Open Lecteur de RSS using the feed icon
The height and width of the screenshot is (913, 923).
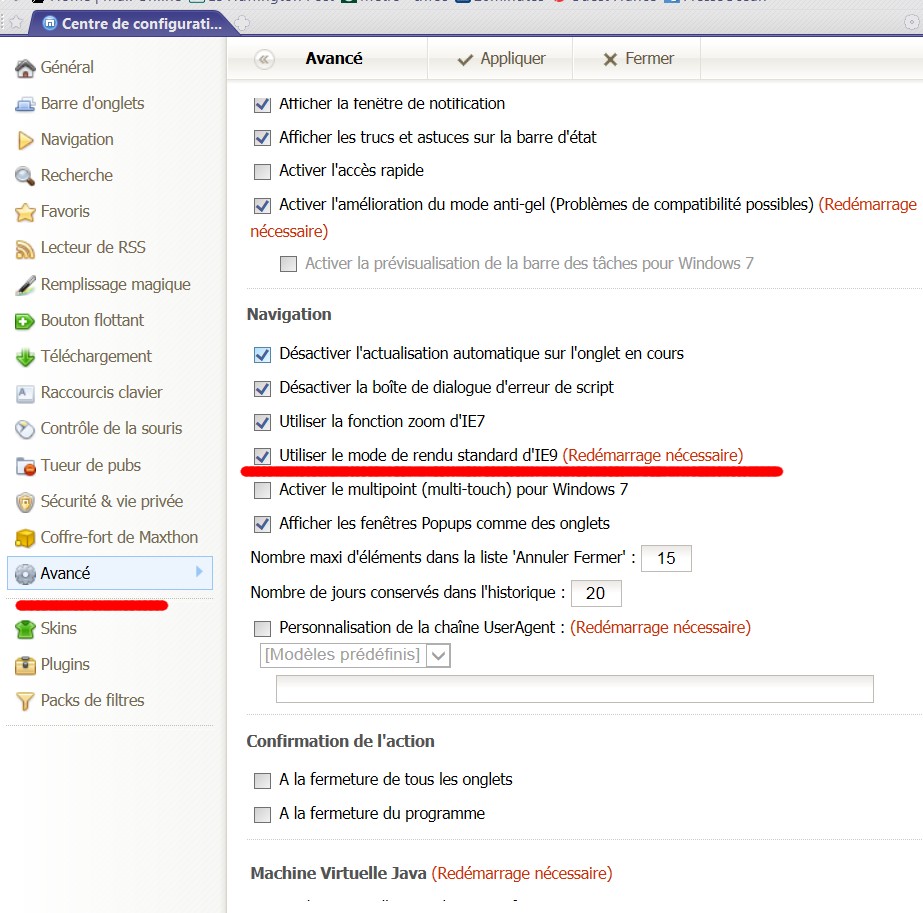tap(25, 248)
